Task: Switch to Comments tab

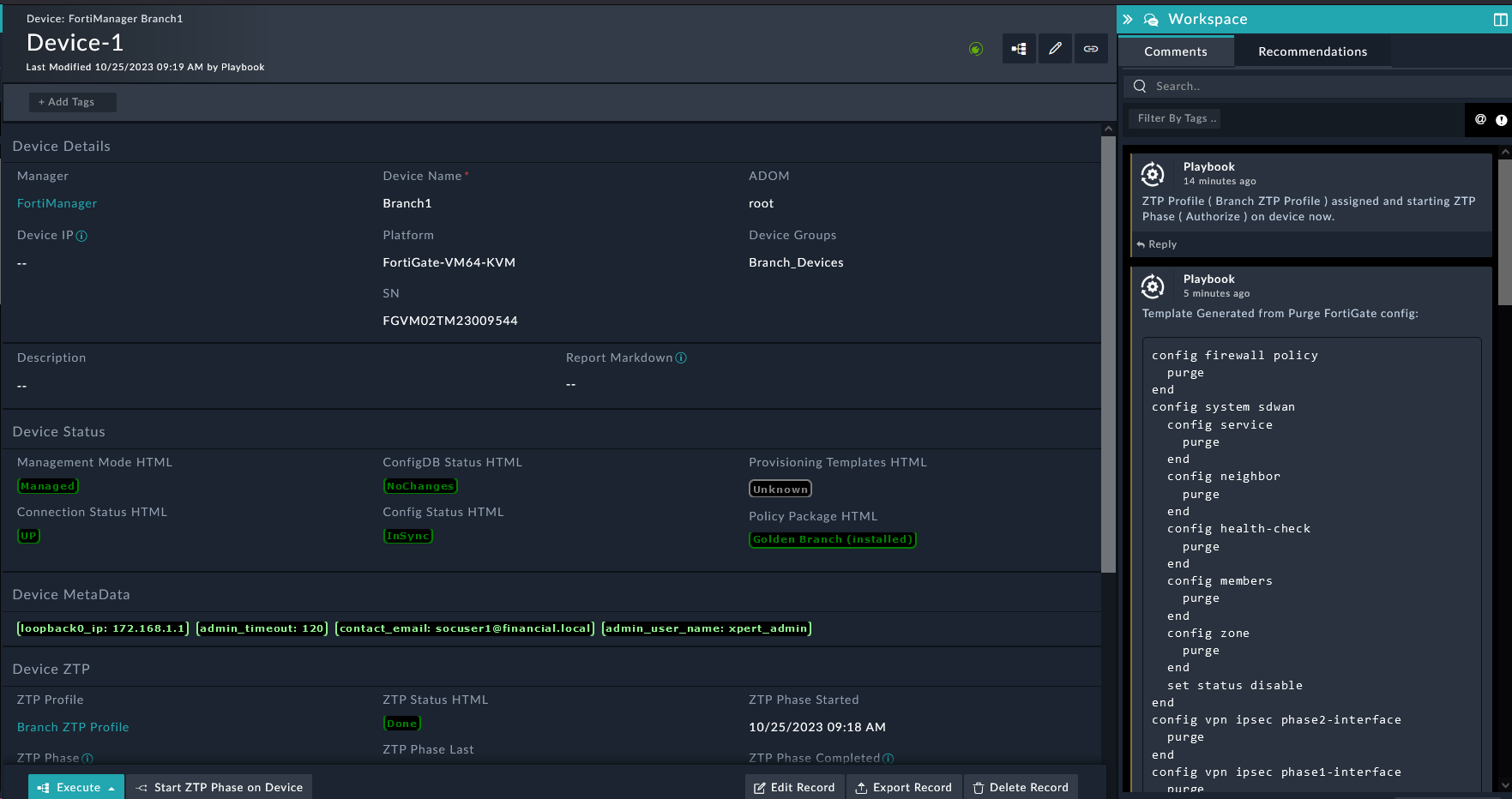Action: coord(1176,51)
